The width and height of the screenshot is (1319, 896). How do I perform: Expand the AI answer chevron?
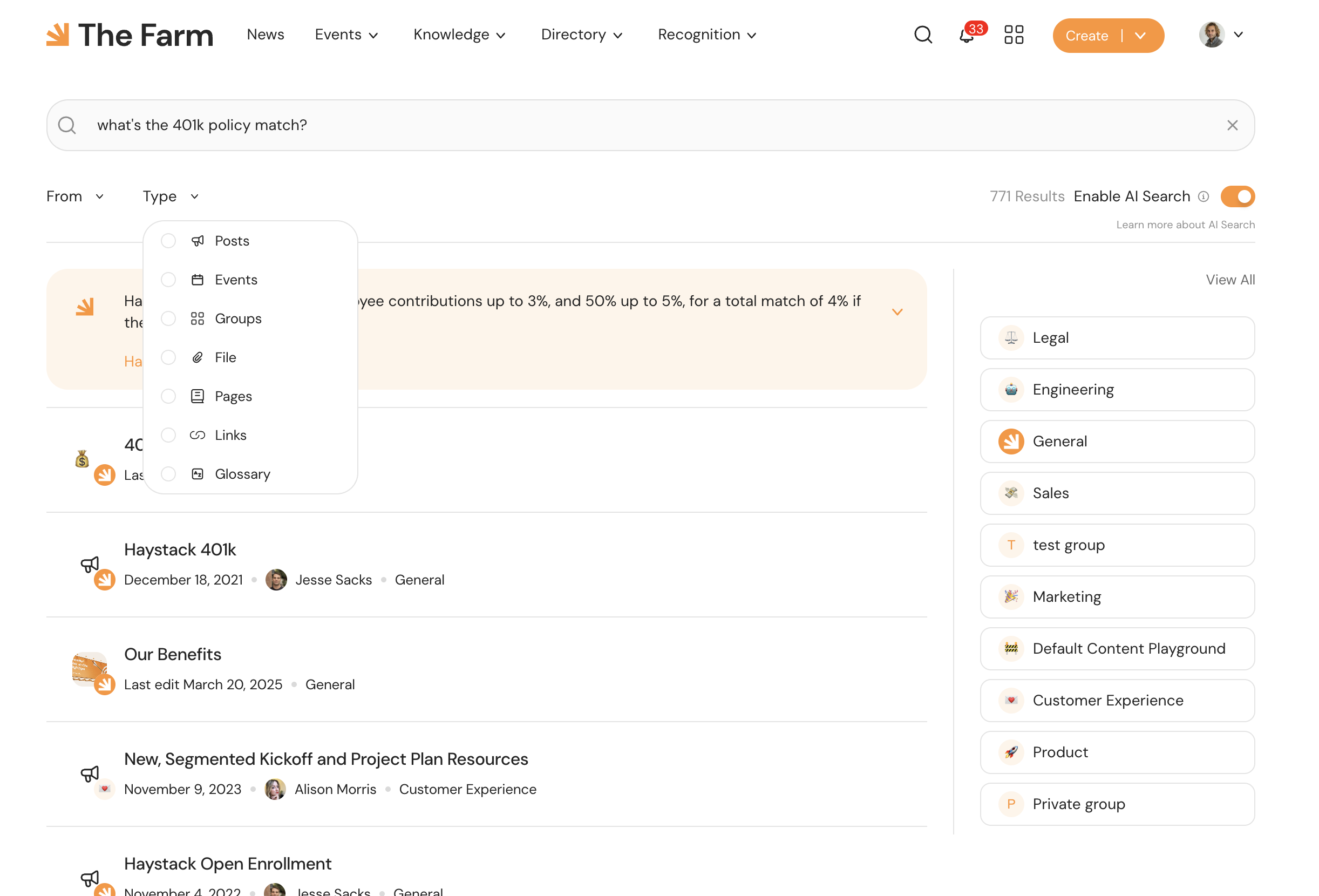898,312
